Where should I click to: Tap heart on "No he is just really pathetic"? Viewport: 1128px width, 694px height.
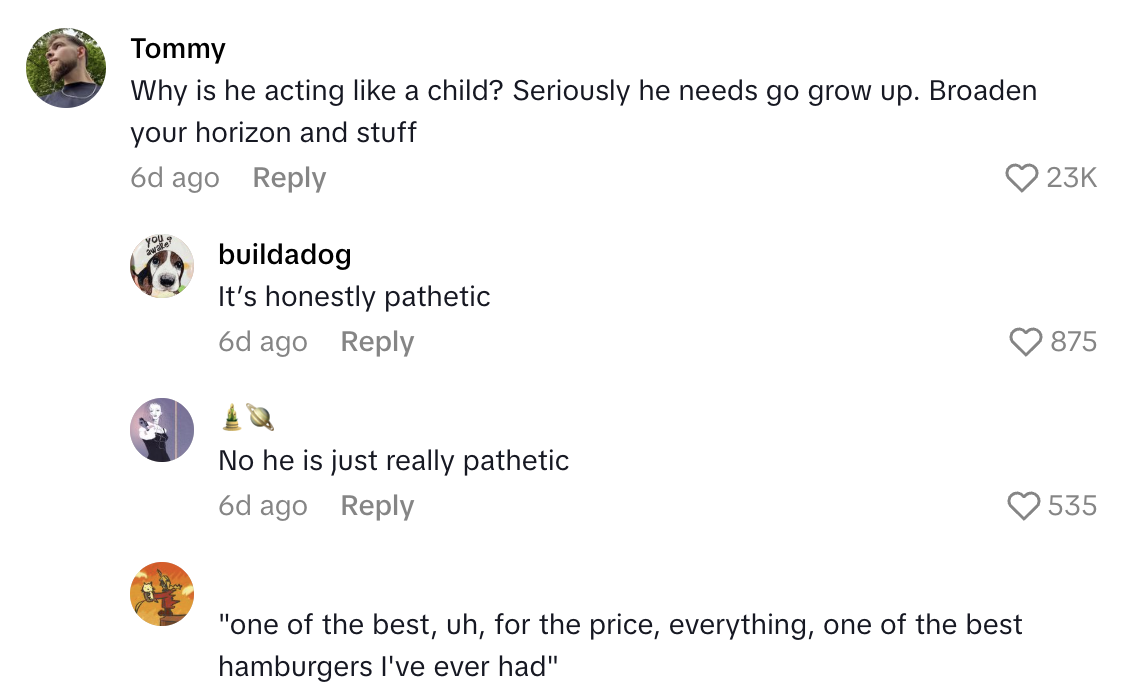coord(1024,506)
